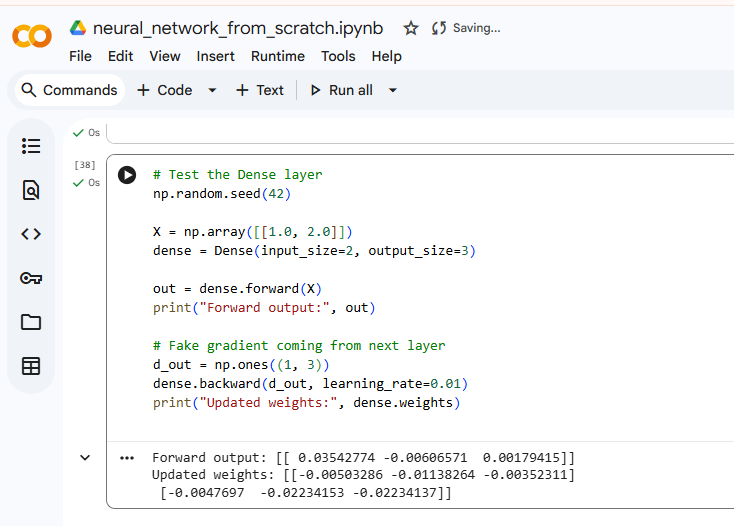Open the Commands palette button
The height and width of the screenshot is (526, 734).
(70, 90)
